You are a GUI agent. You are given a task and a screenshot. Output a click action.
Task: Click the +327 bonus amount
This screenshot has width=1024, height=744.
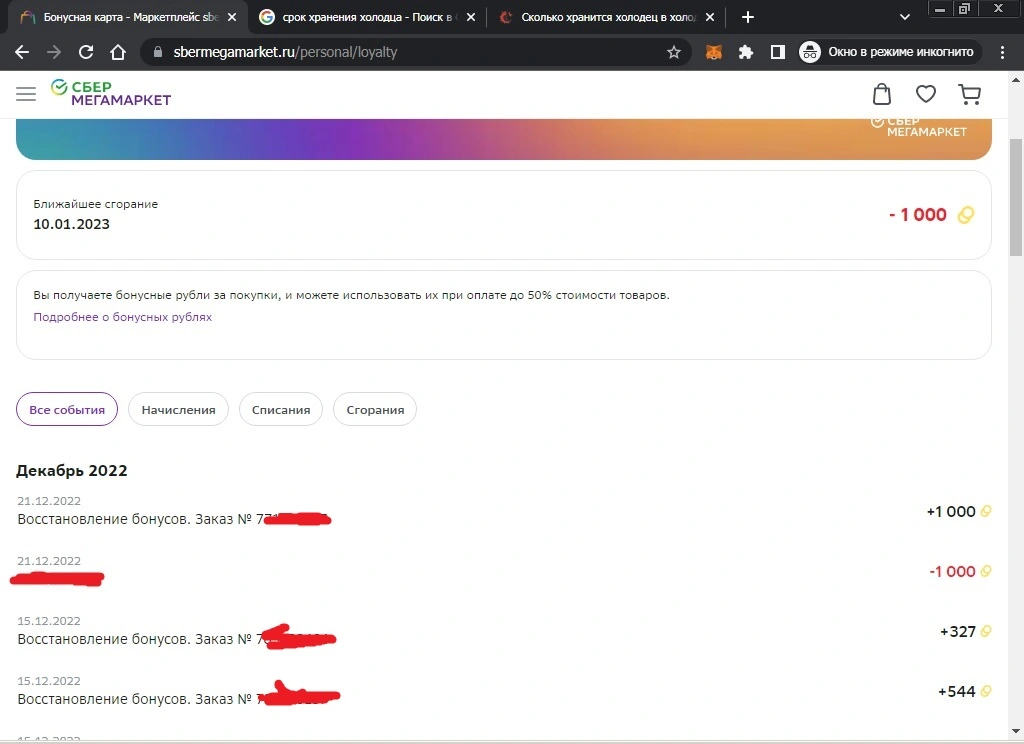click(957, 632)
